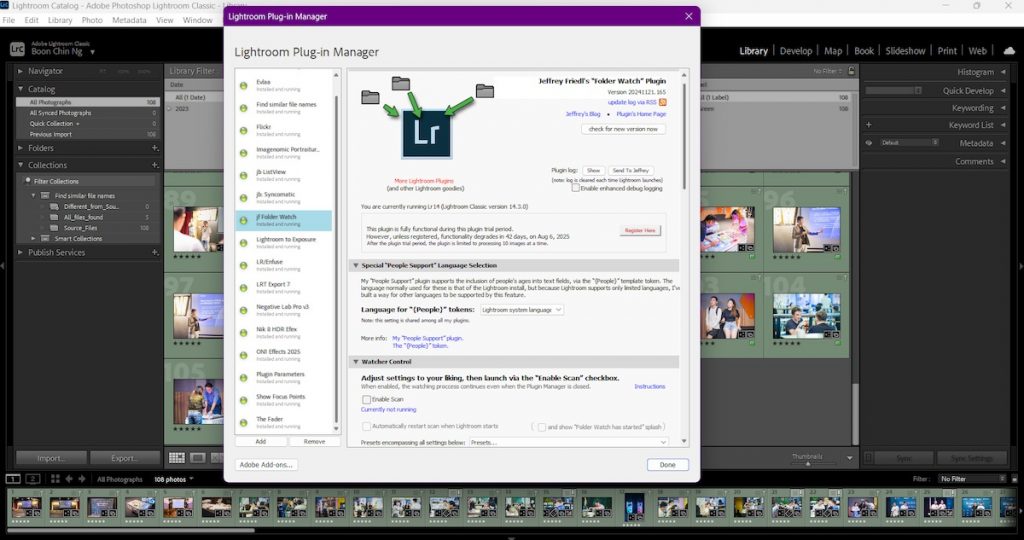This screenshot has width=1024, height=540.
Task: Click Send To Jeffrey button
Action: point(630,170)
